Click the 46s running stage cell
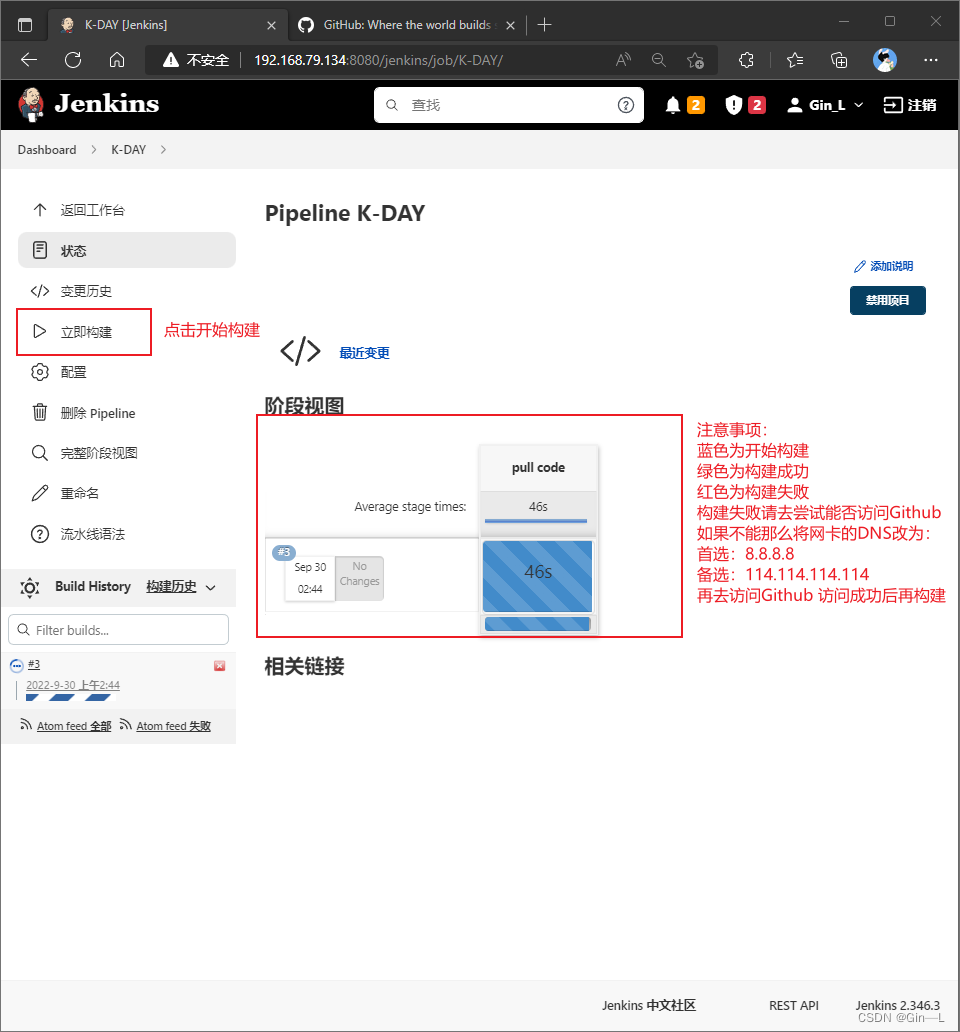 click(538, 577)
